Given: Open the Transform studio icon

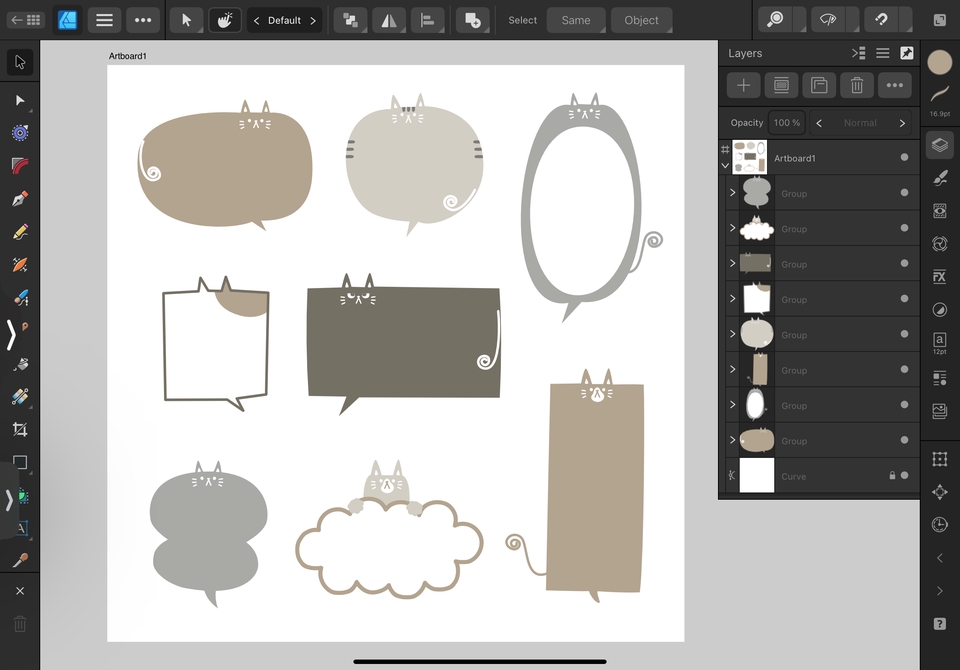Looking at the screenshot, I should pyautogui.click(x=940, y=459).
